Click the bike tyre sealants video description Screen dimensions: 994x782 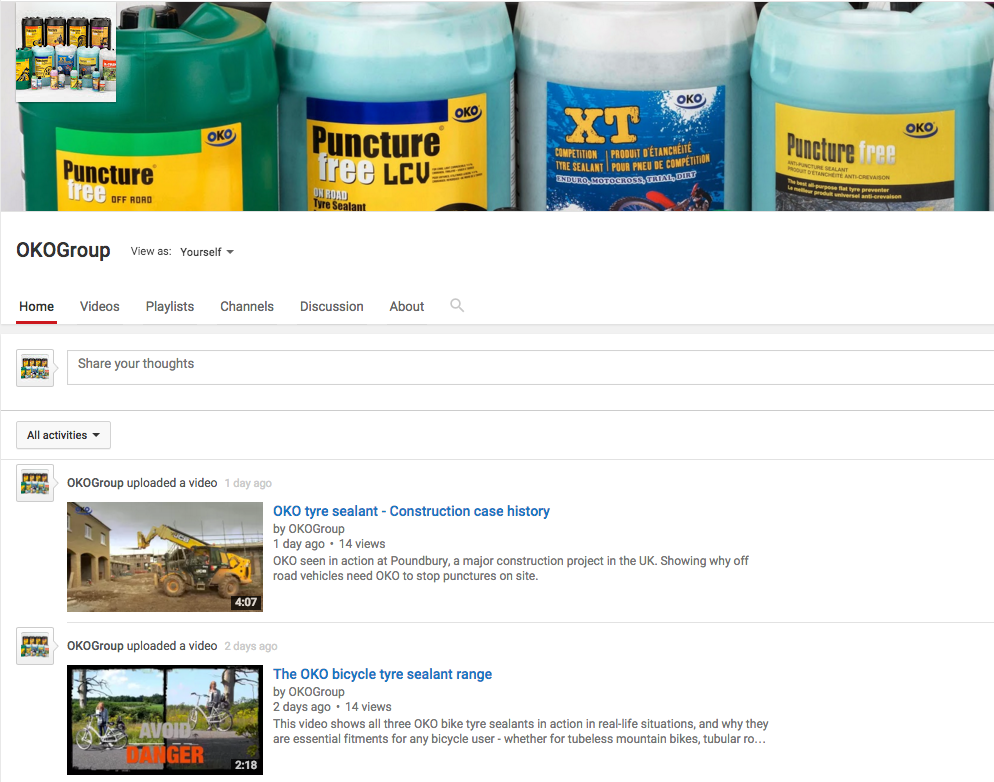click(x=520, y=731)
